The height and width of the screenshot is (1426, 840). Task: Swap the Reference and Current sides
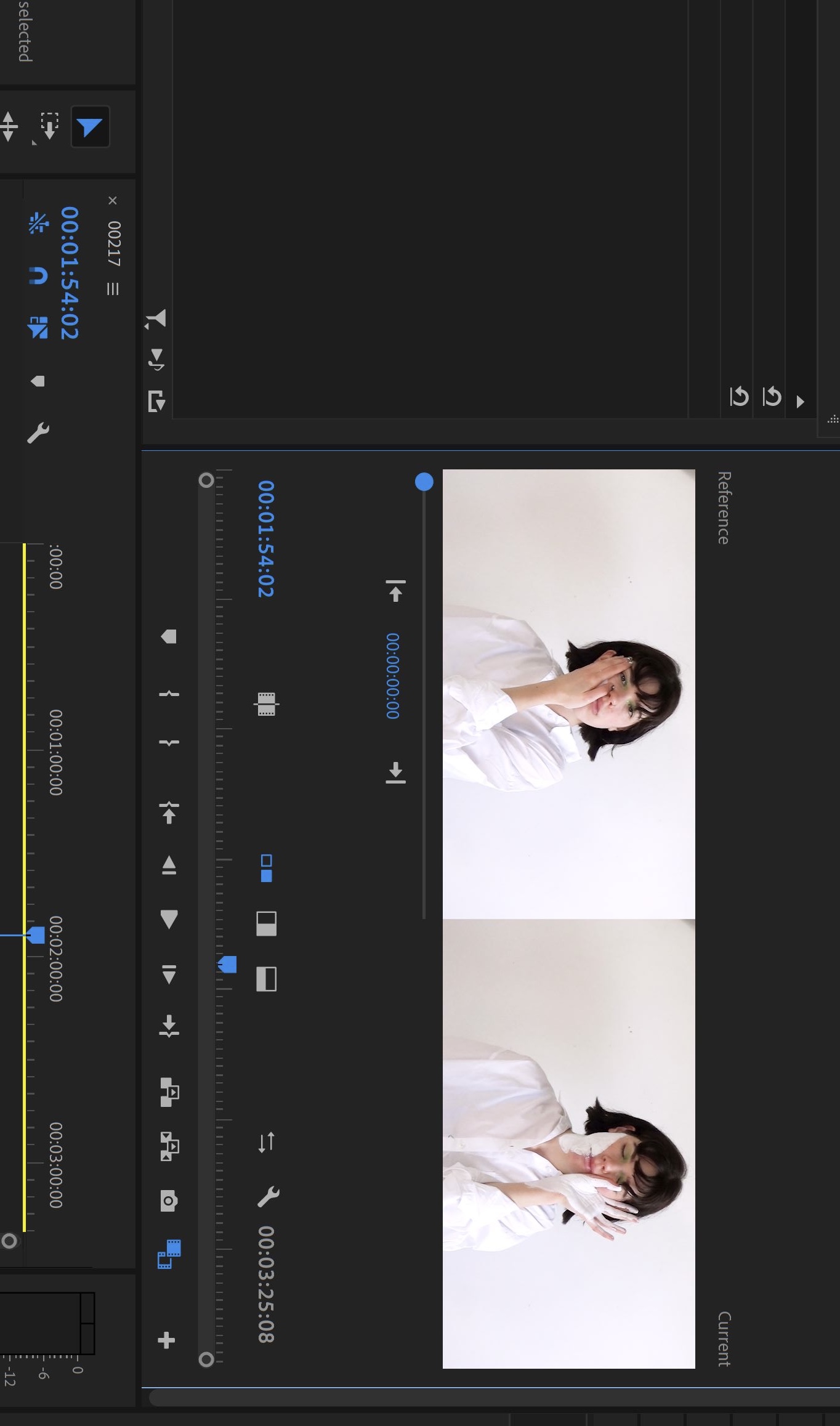pos(266,1142)
